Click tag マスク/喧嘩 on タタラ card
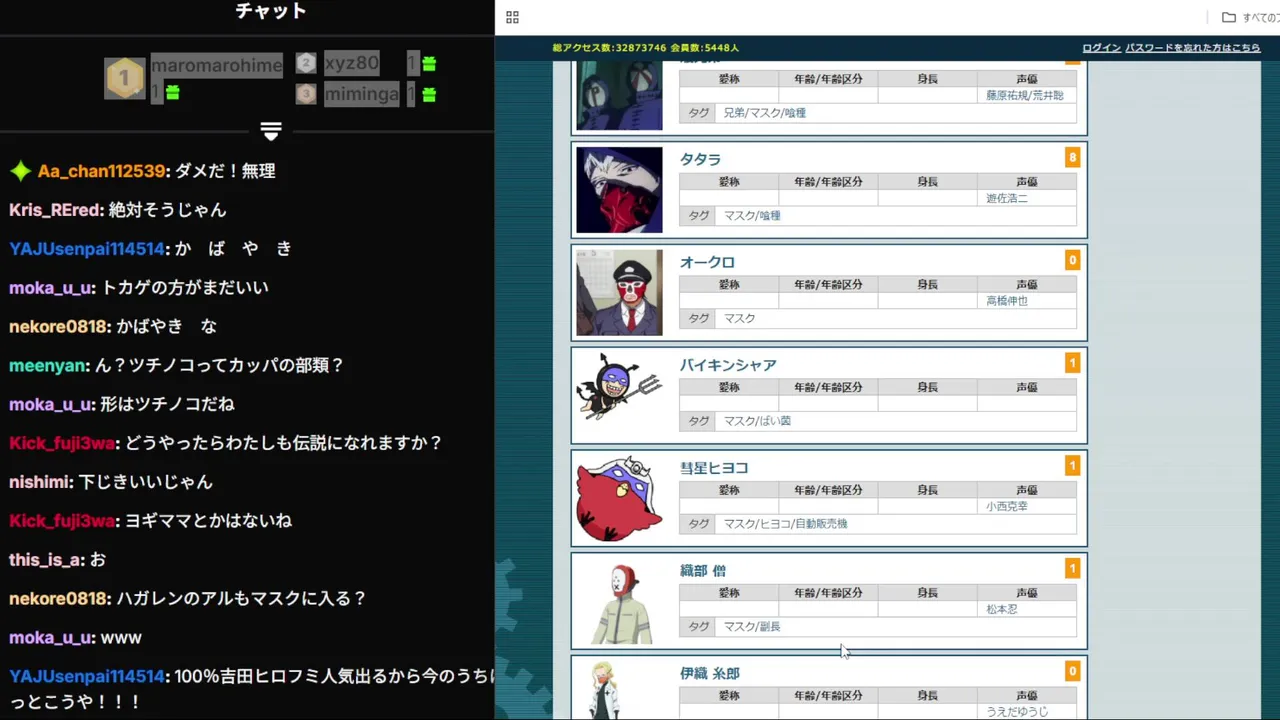 [x=752, y=216]
